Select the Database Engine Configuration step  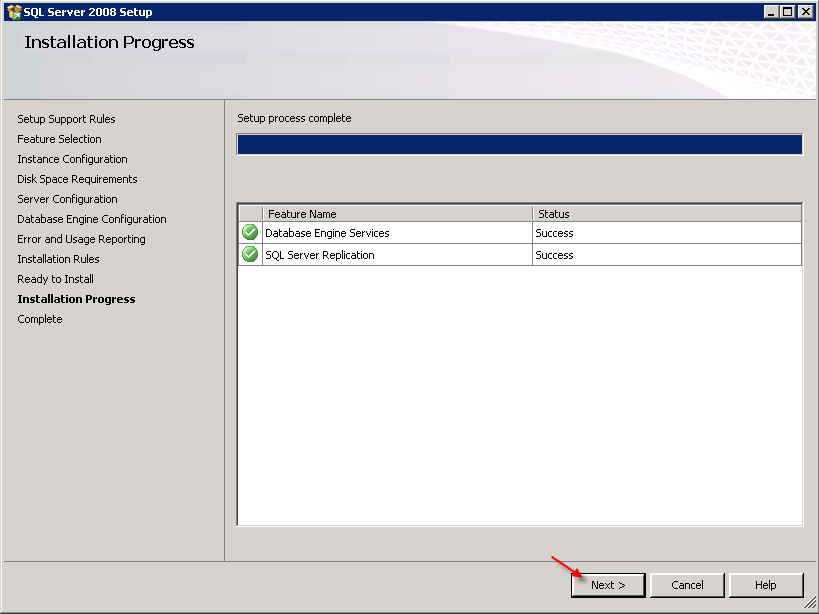tap(92, 219)
